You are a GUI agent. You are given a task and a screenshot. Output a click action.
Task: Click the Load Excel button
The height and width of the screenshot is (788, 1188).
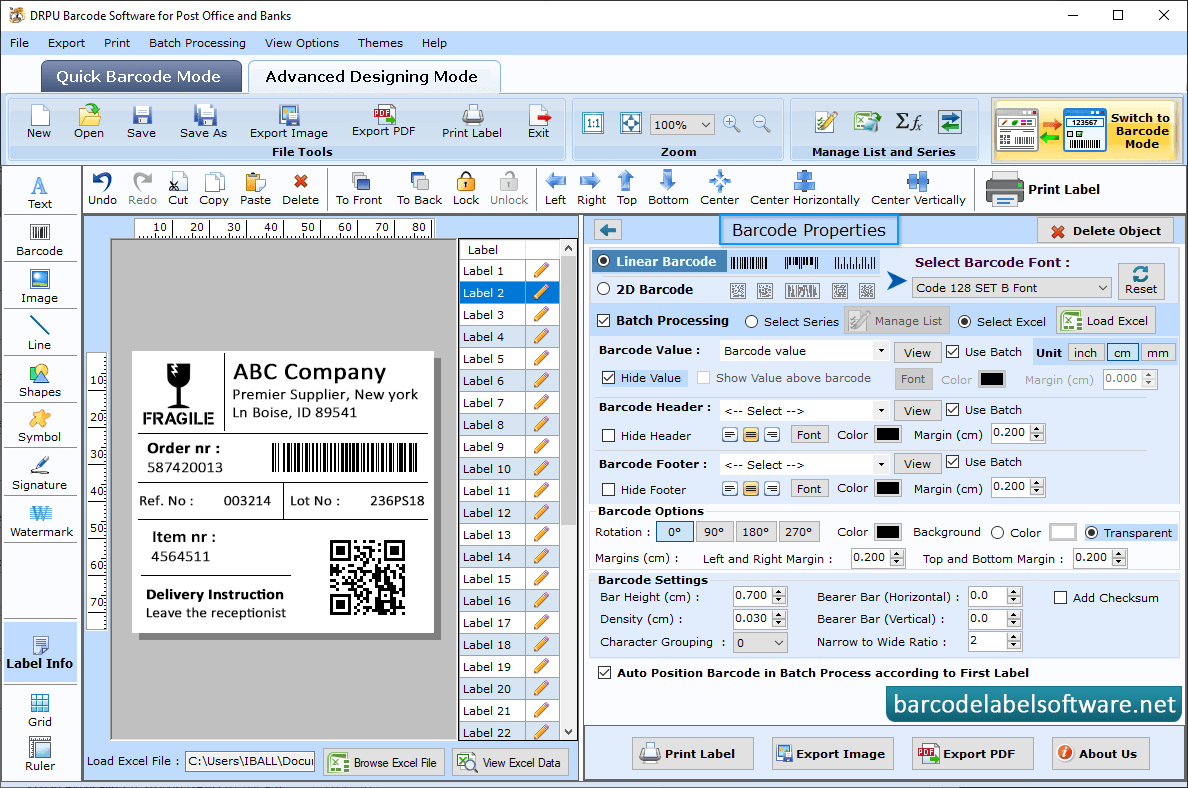1106,321
